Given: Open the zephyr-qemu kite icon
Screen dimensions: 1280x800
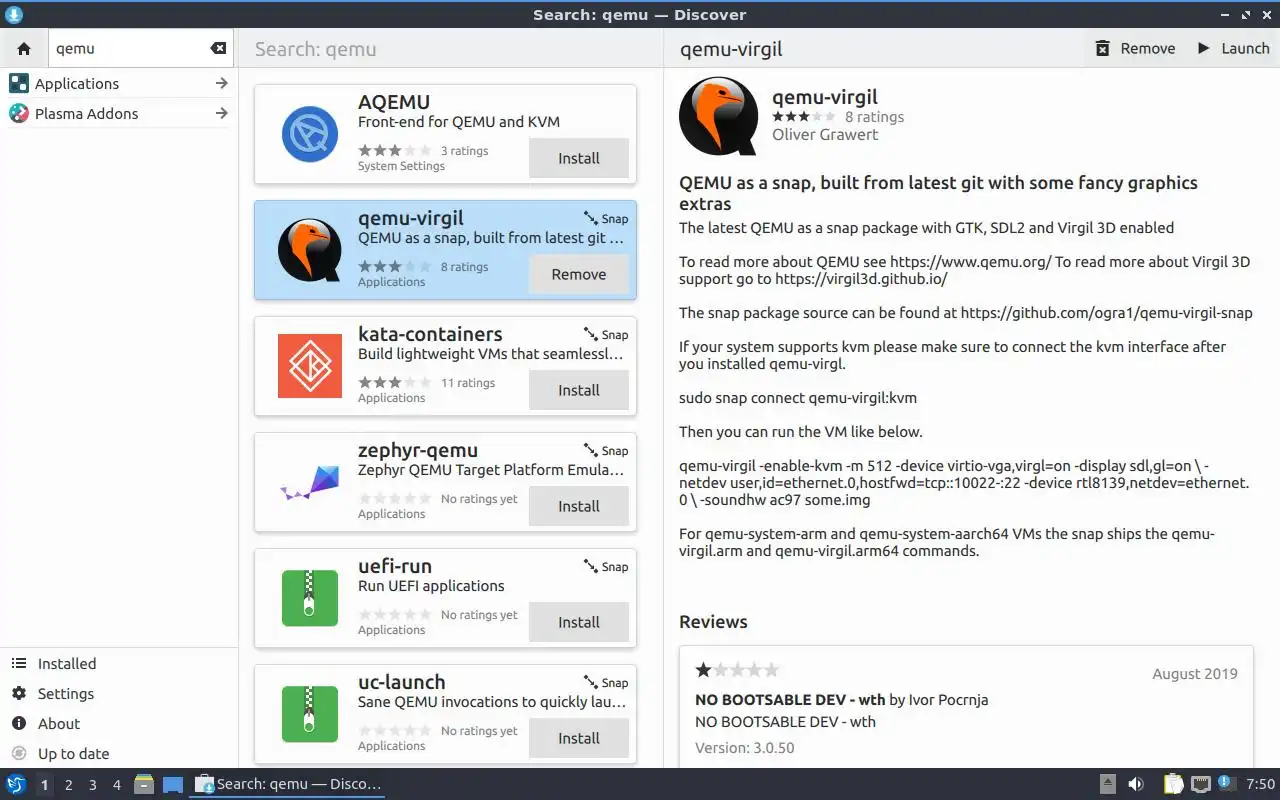Looking at the screenshot, I should (309, 482).
